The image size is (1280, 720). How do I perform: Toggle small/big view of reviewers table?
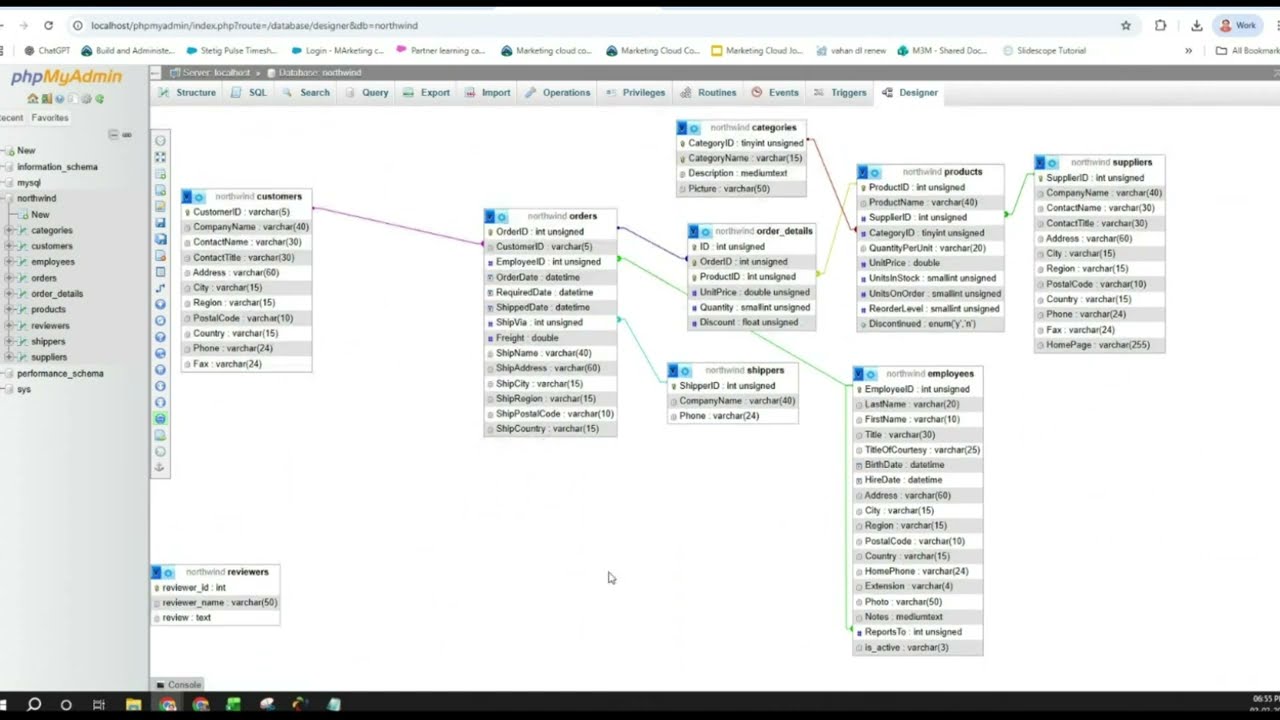pyautogui.click(x=157, y=572)
